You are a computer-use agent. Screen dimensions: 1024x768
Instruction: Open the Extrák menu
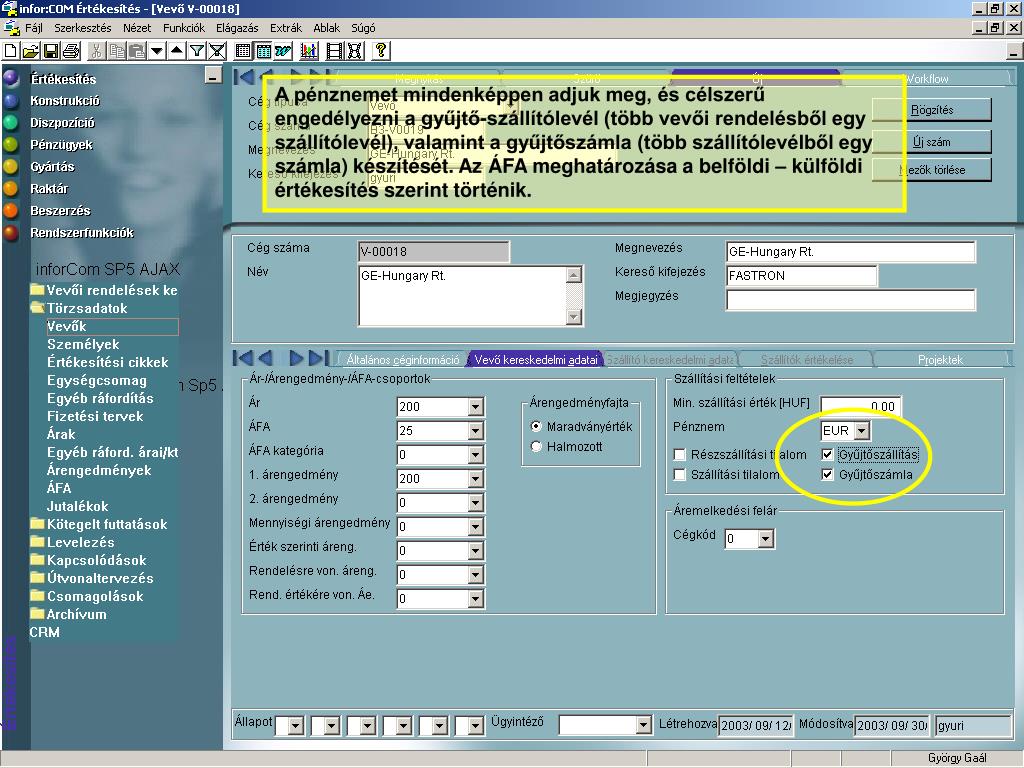point(286,28)
